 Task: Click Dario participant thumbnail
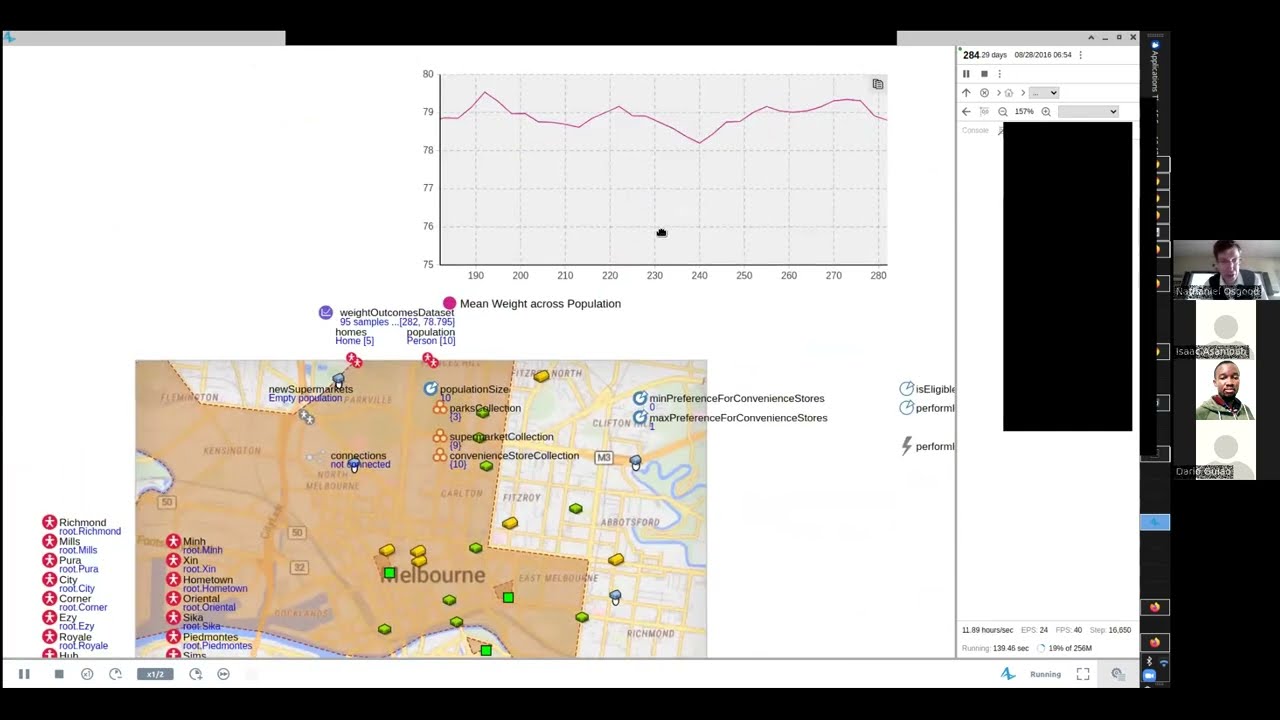pyautogui.click(x=1225, y=449)
